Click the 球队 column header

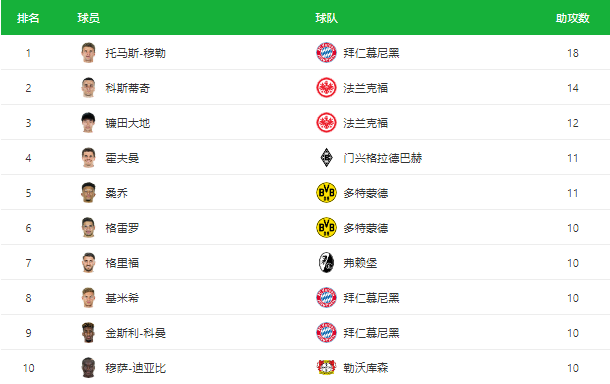(326, 18)
